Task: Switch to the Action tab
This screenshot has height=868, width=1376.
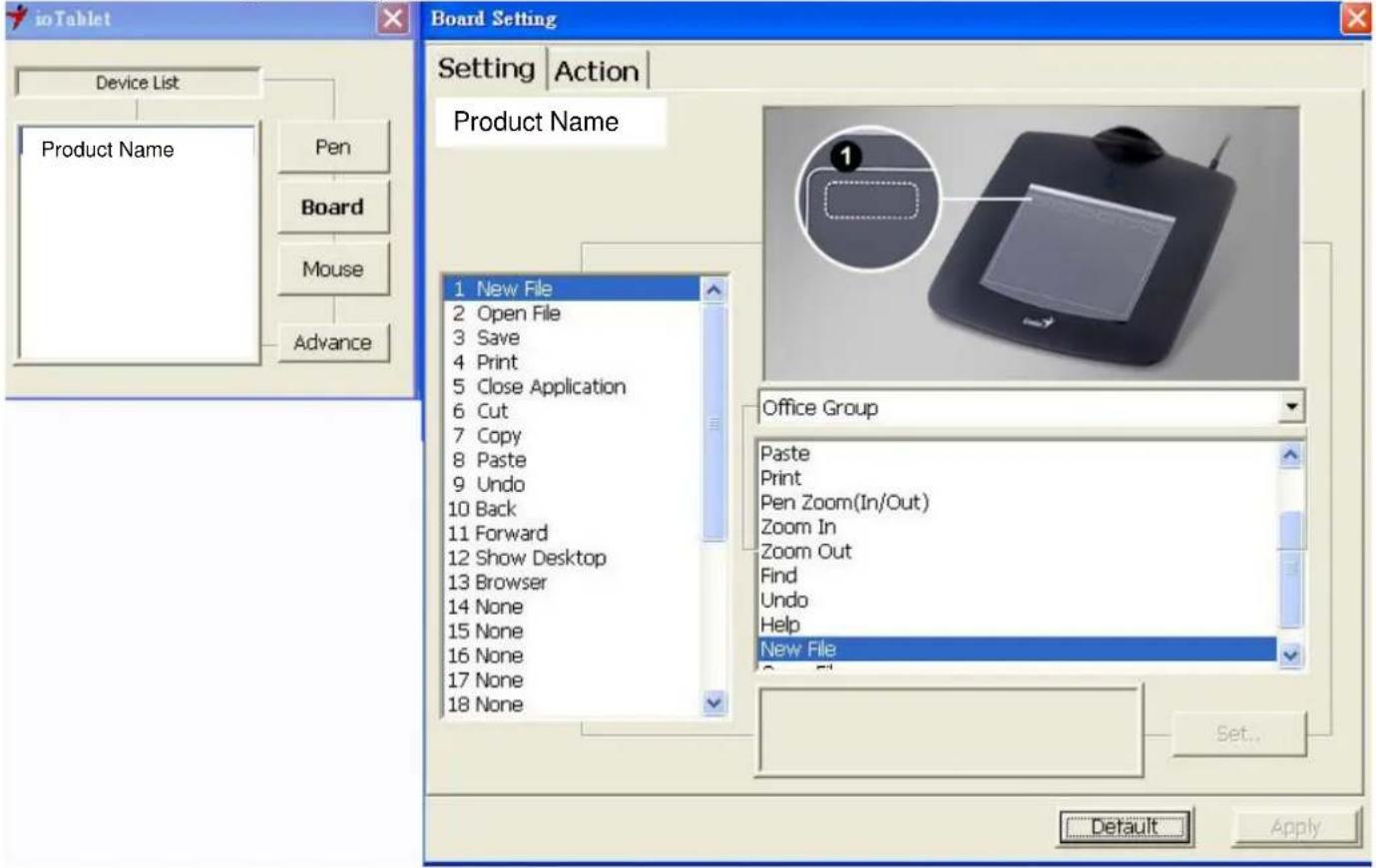Action: (597, 71)
